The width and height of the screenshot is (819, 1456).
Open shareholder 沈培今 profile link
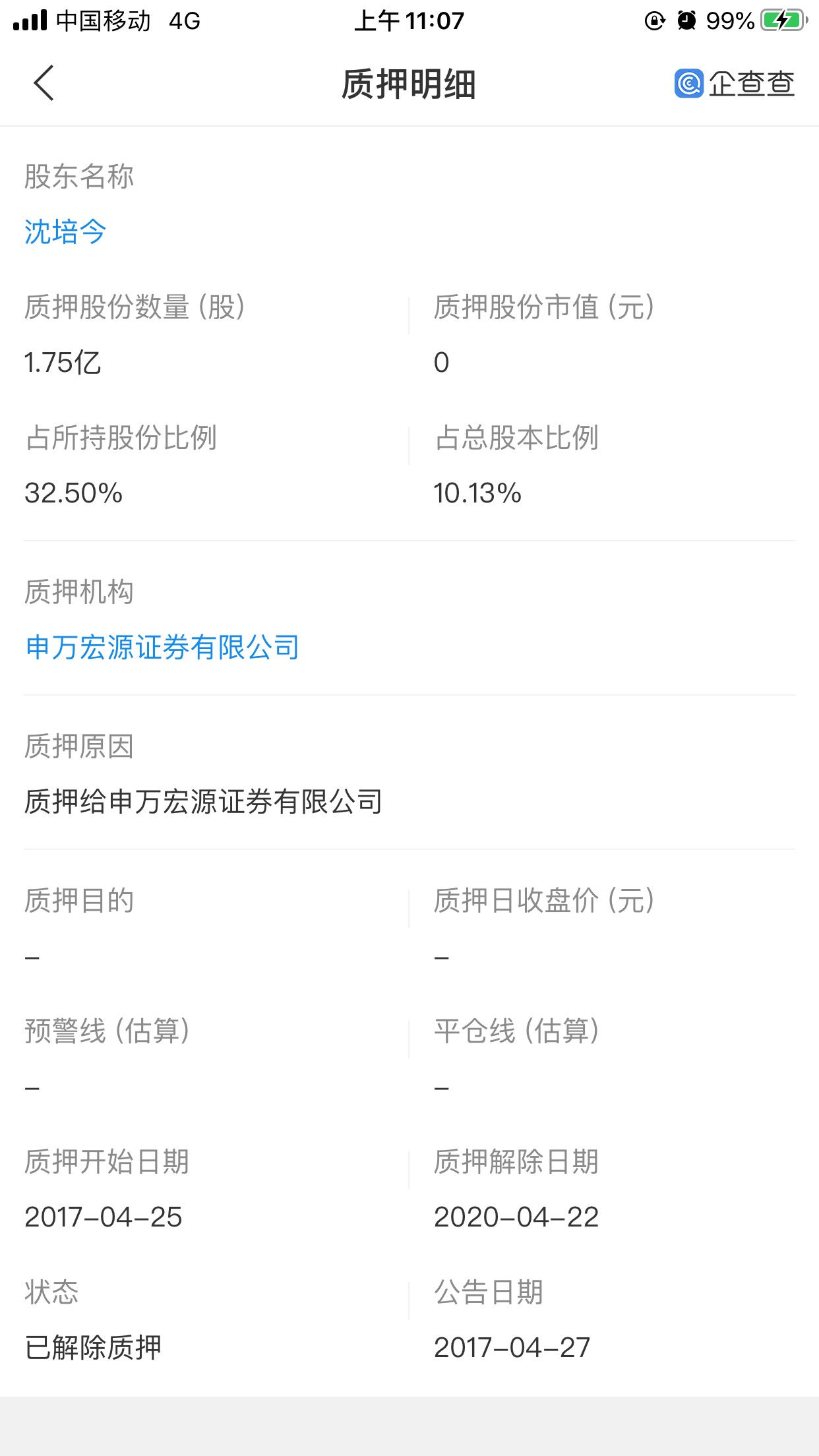click(x=65, y=231)
